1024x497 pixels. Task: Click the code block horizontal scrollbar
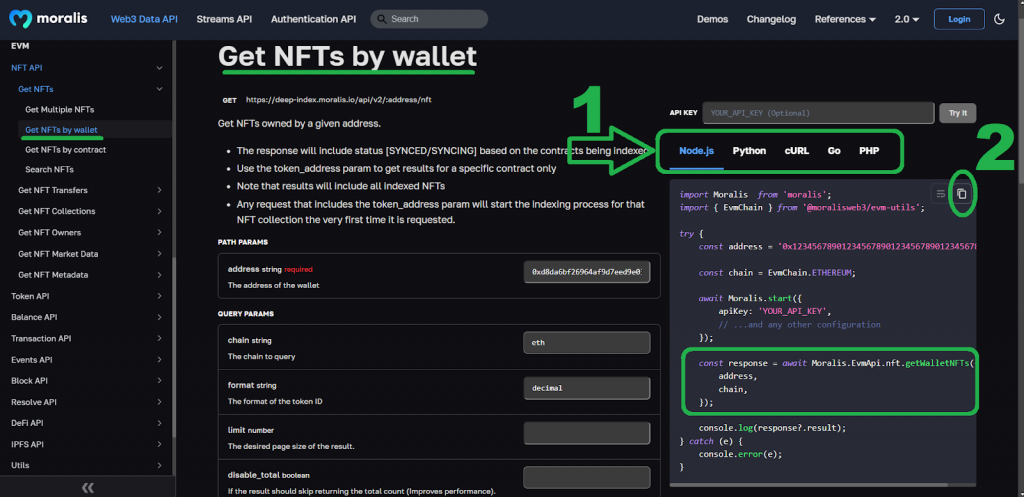809,485
